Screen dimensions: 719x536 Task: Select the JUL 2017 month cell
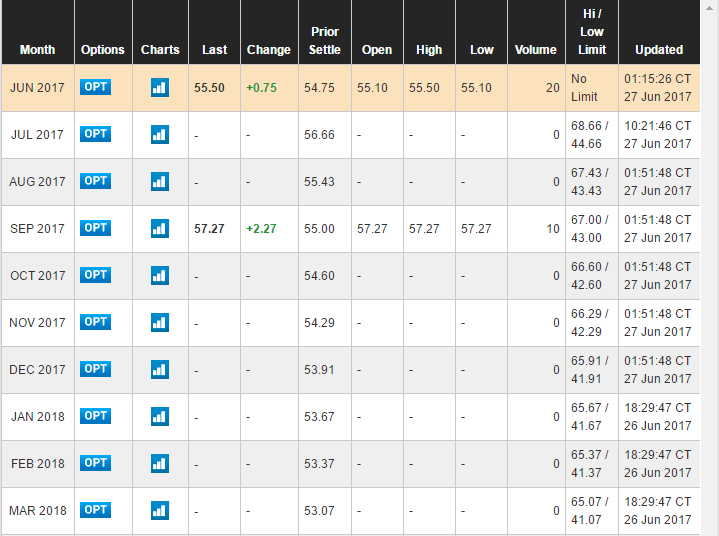click(x=38, y=135)
